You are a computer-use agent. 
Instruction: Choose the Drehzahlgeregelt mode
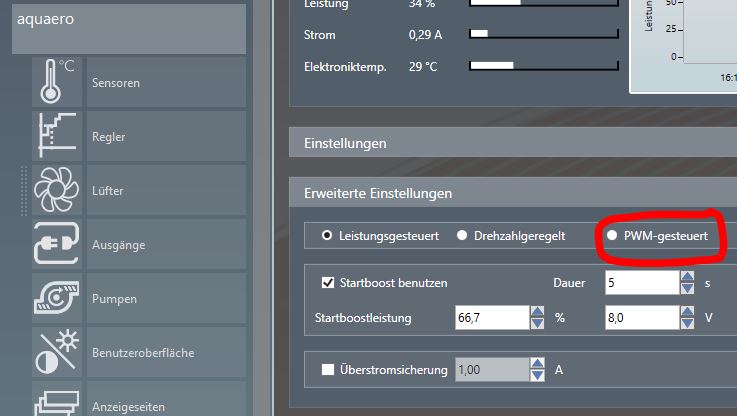pyautogui.click(x=462, y=235)
